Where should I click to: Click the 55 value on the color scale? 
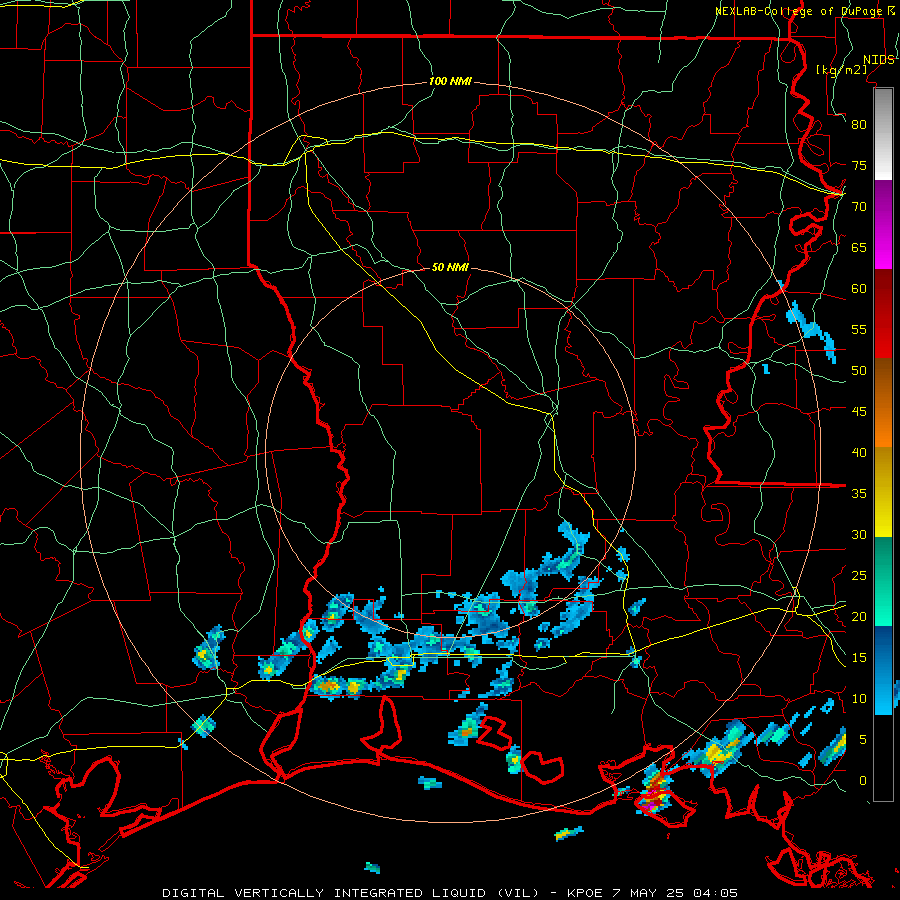pyautogui.click(x=859, y=329)
